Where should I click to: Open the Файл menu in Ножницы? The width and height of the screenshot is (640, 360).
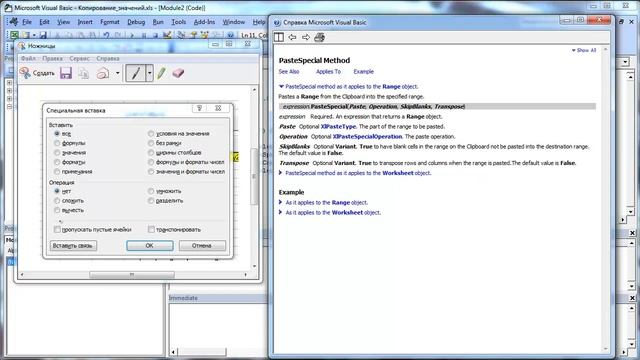coord(29,58)
